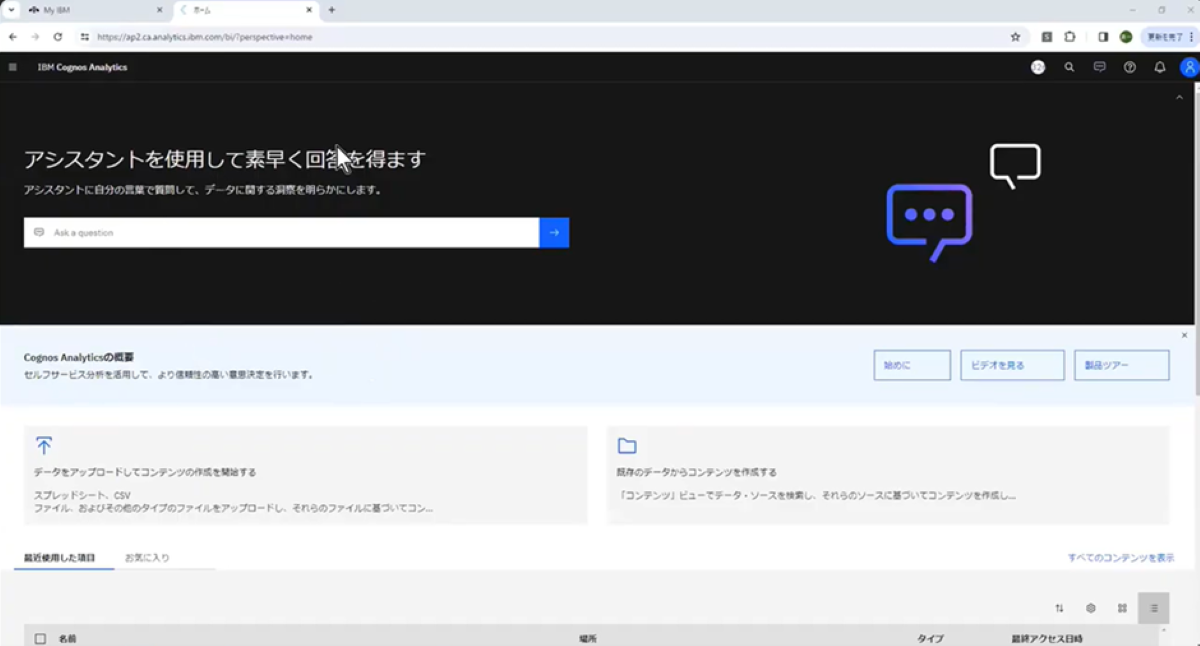Open the help question mark icon
This screenshot has width=1200, height=646.
tap(1130, 67)
